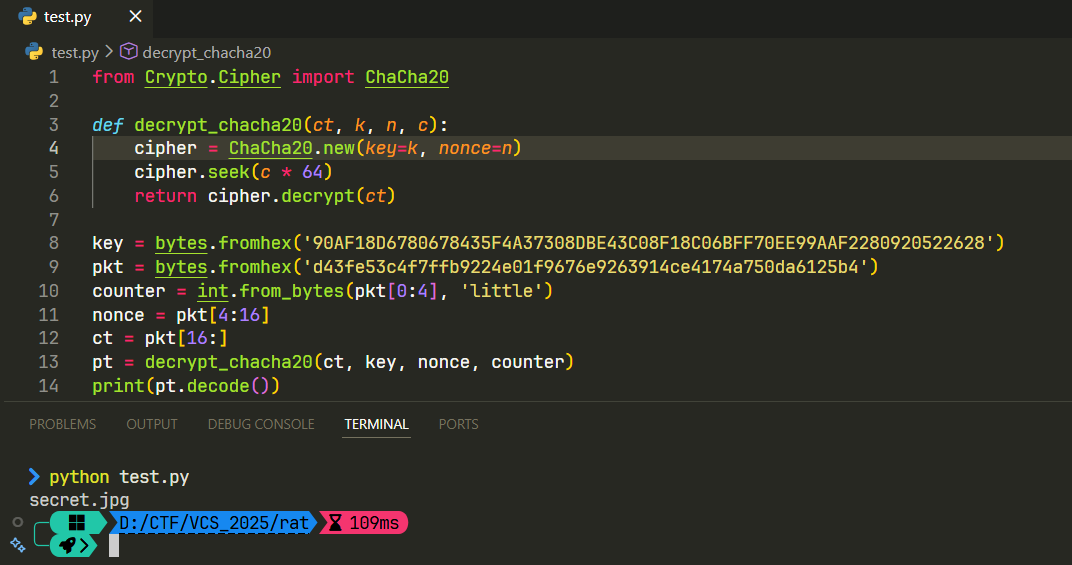Open the OUTPUT panel tab

pyautogui.click(x=152, y=424)
